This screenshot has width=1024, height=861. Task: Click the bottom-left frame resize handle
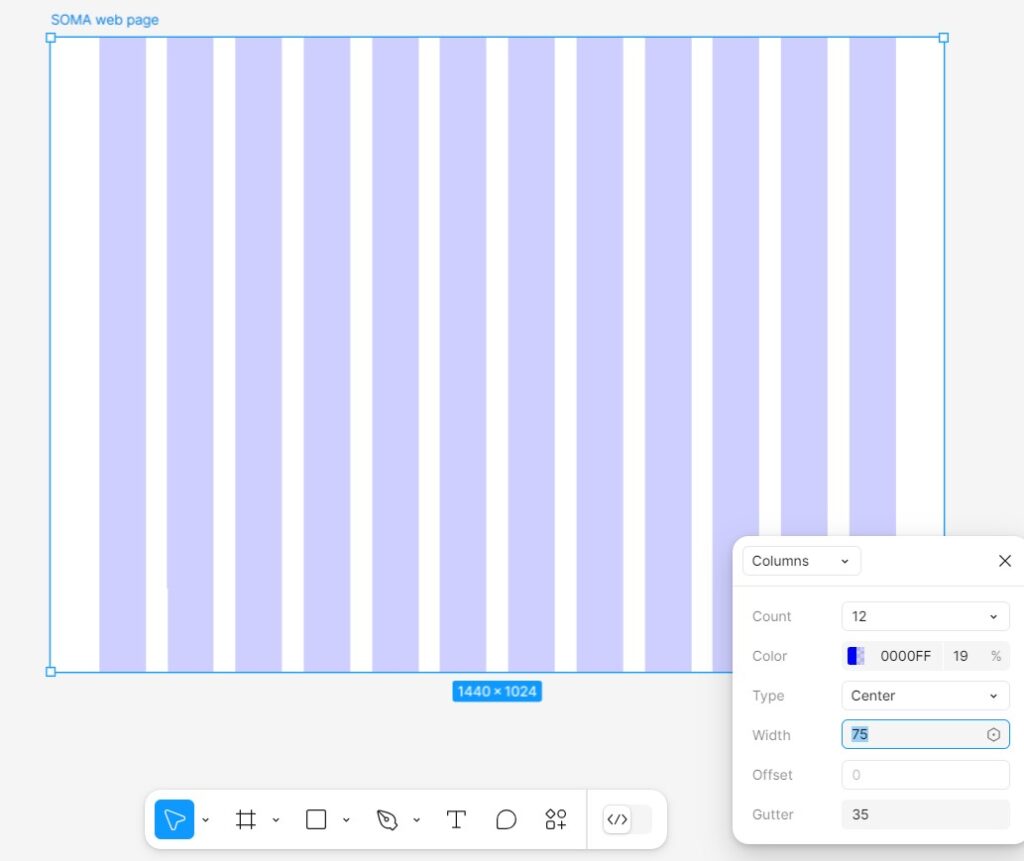coord(51,672)
